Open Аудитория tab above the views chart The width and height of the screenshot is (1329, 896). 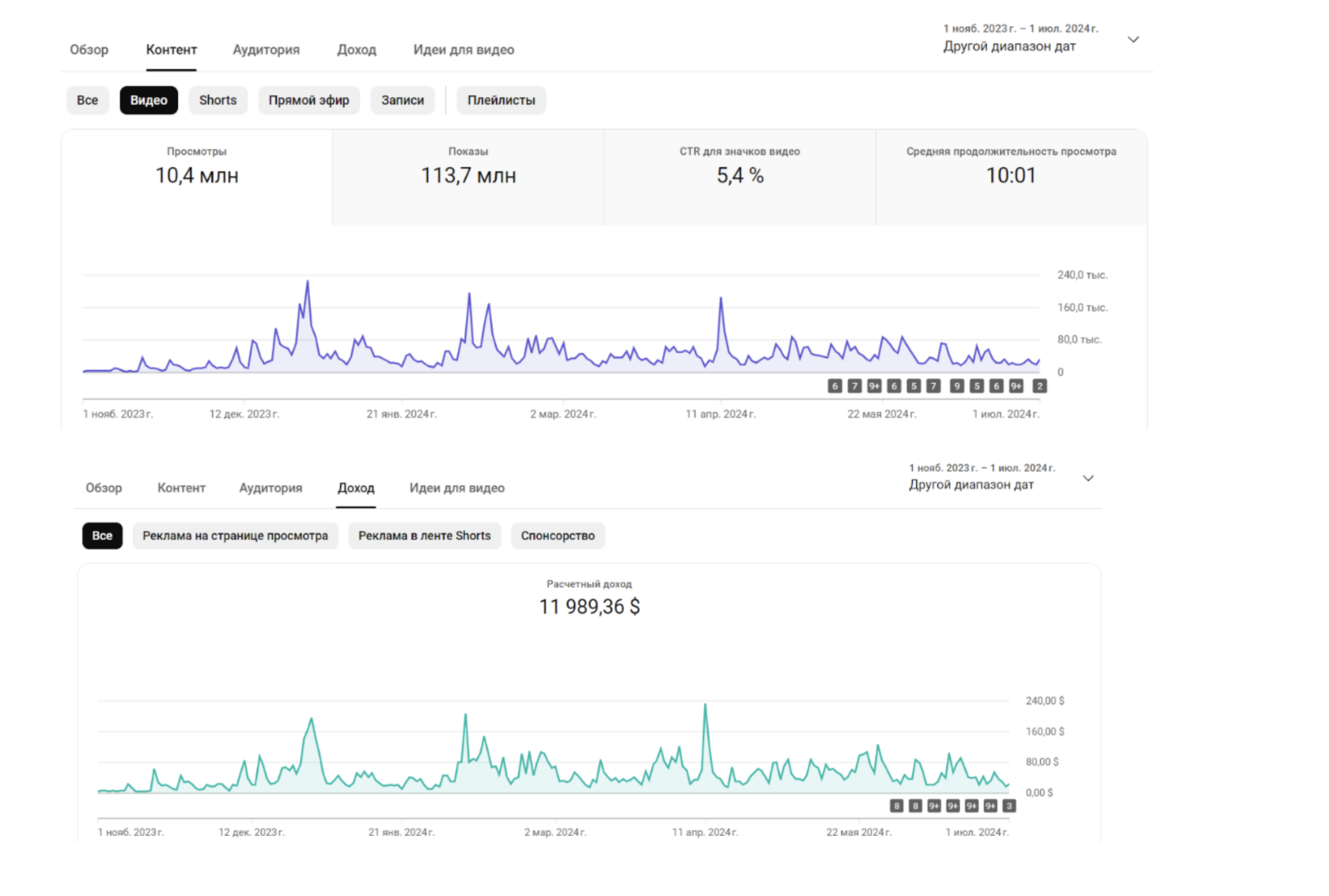point(266,50)
